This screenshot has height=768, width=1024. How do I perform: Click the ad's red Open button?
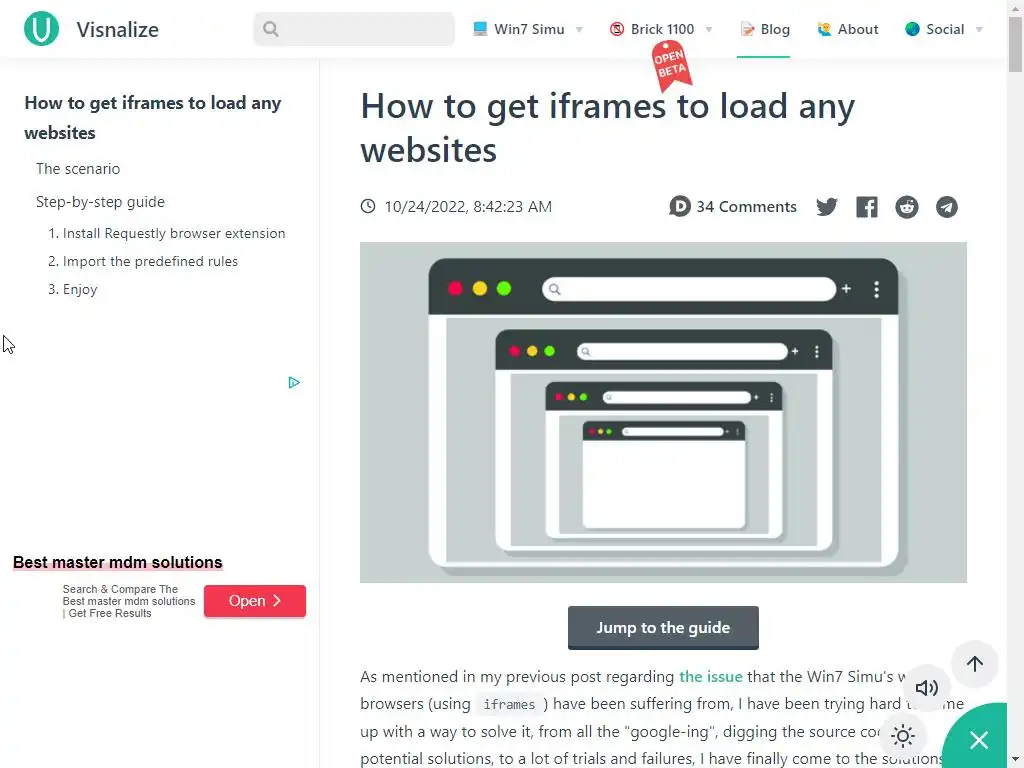pos(255,601)
